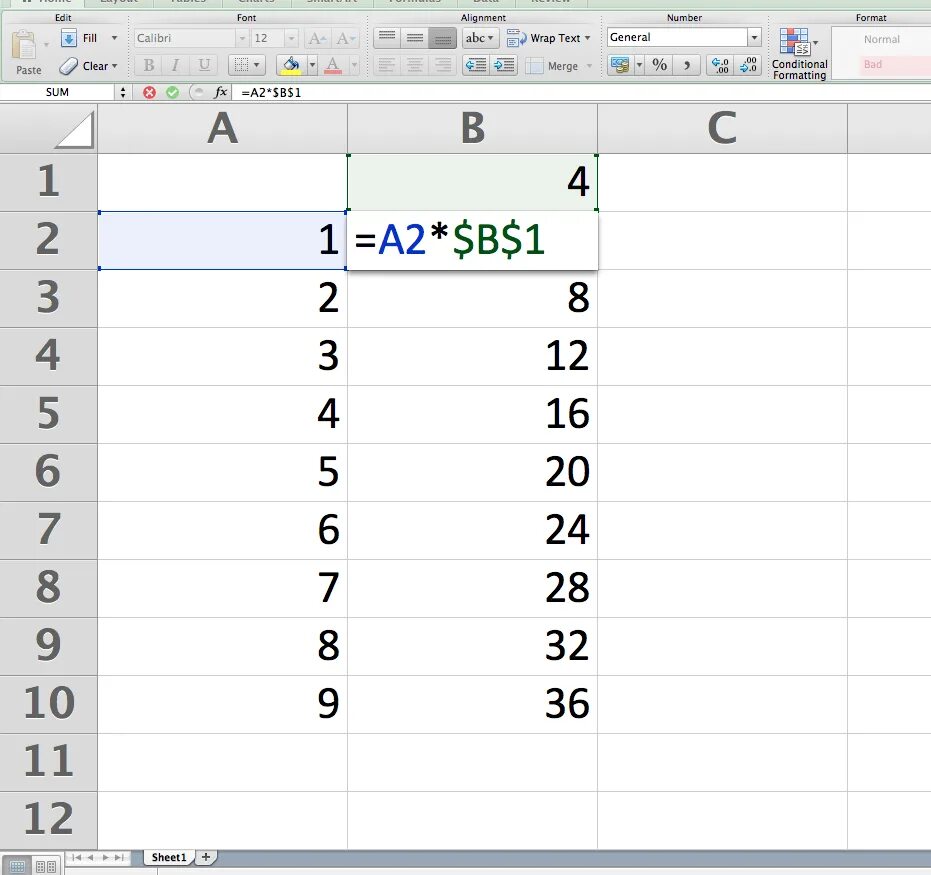Open Conditional Formatting
The height and width of the screenshot is (875, 931).
point(799,53)
